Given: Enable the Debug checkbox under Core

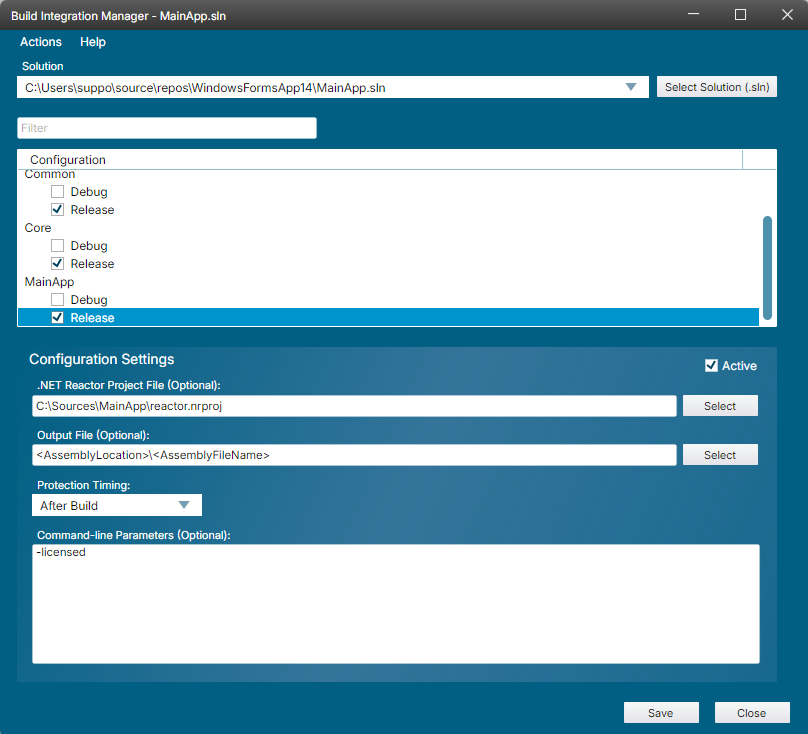Looking at the screenshot, I should pyautogui.click(x=58, y=246).
